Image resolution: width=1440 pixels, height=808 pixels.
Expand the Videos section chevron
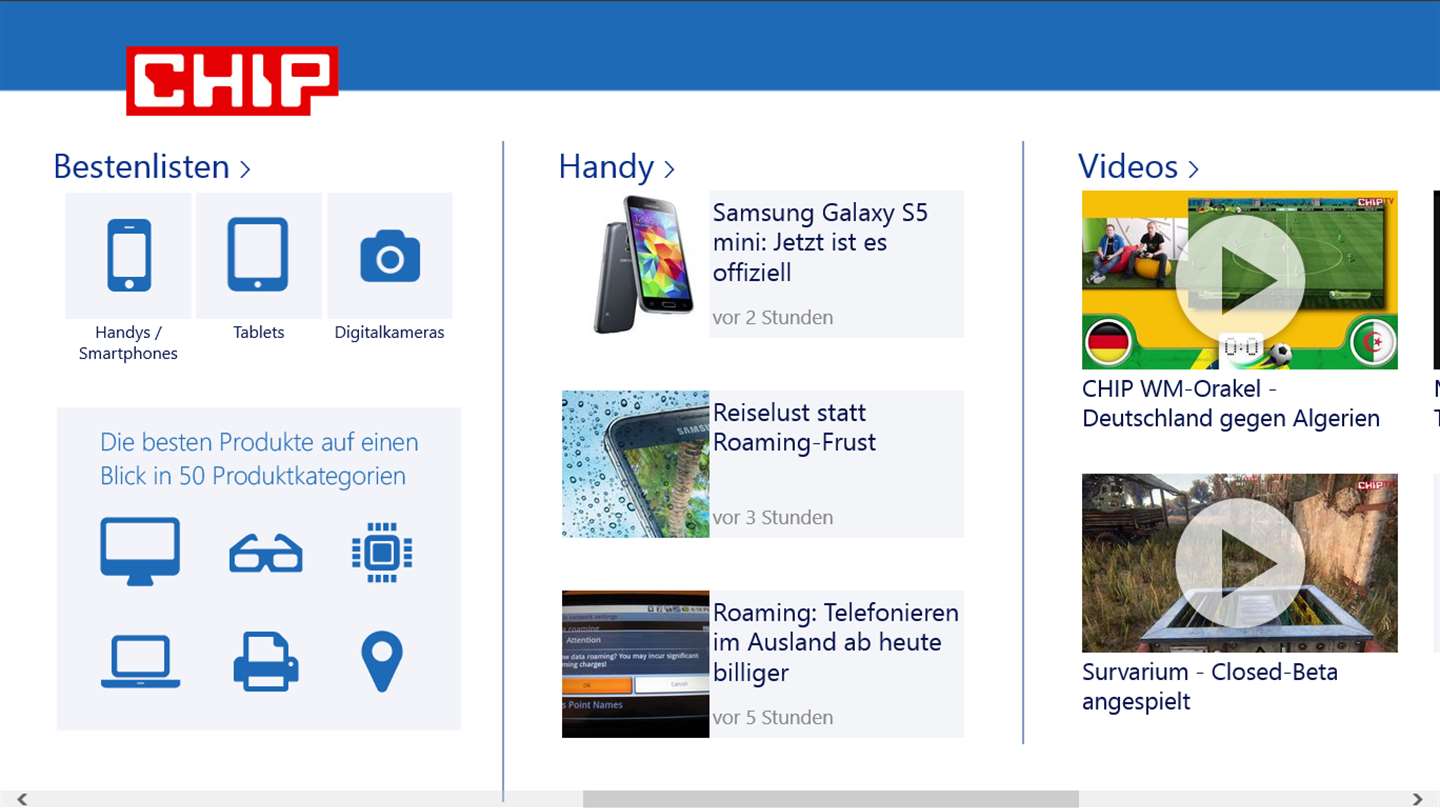pyautogui.click(x=1192, y=168)
